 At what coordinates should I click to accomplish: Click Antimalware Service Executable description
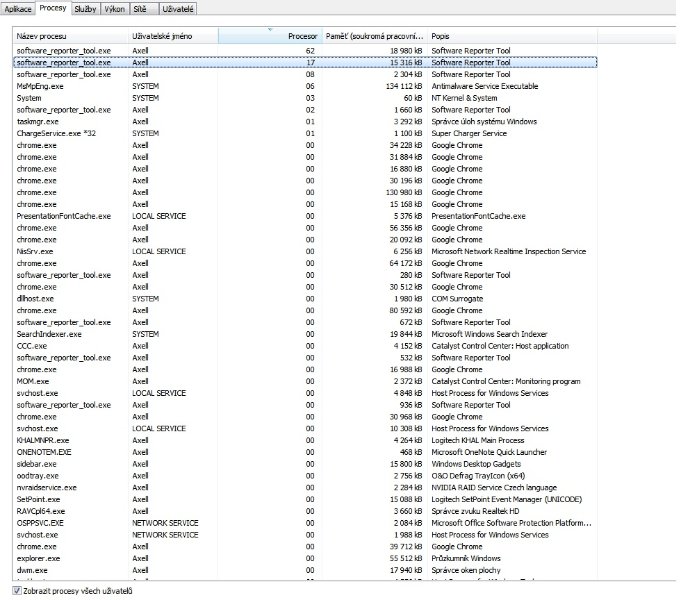point(485,86)
